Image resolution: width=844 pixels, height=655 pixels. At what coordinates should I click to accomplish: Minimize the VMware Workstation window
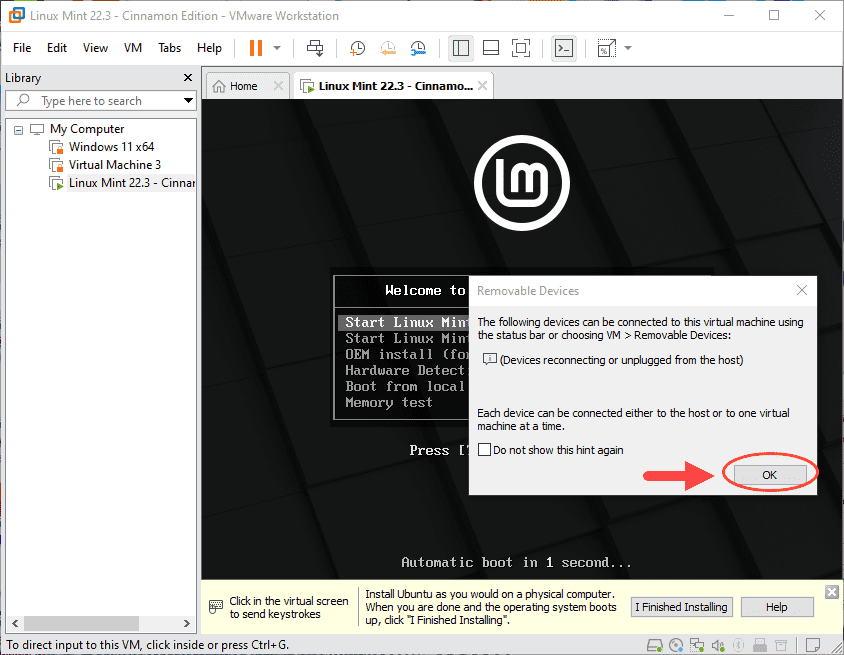728,15
